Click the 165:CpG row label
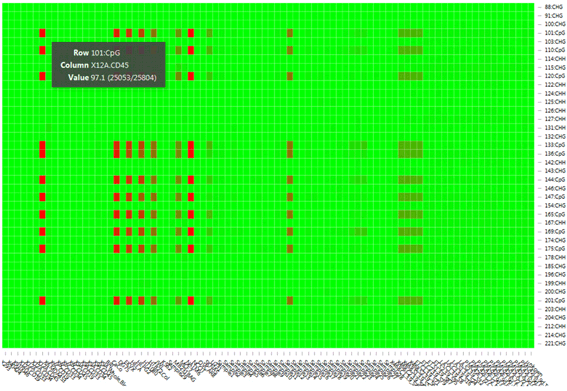This screenshot has width=567, height=391. coord(555,214)
